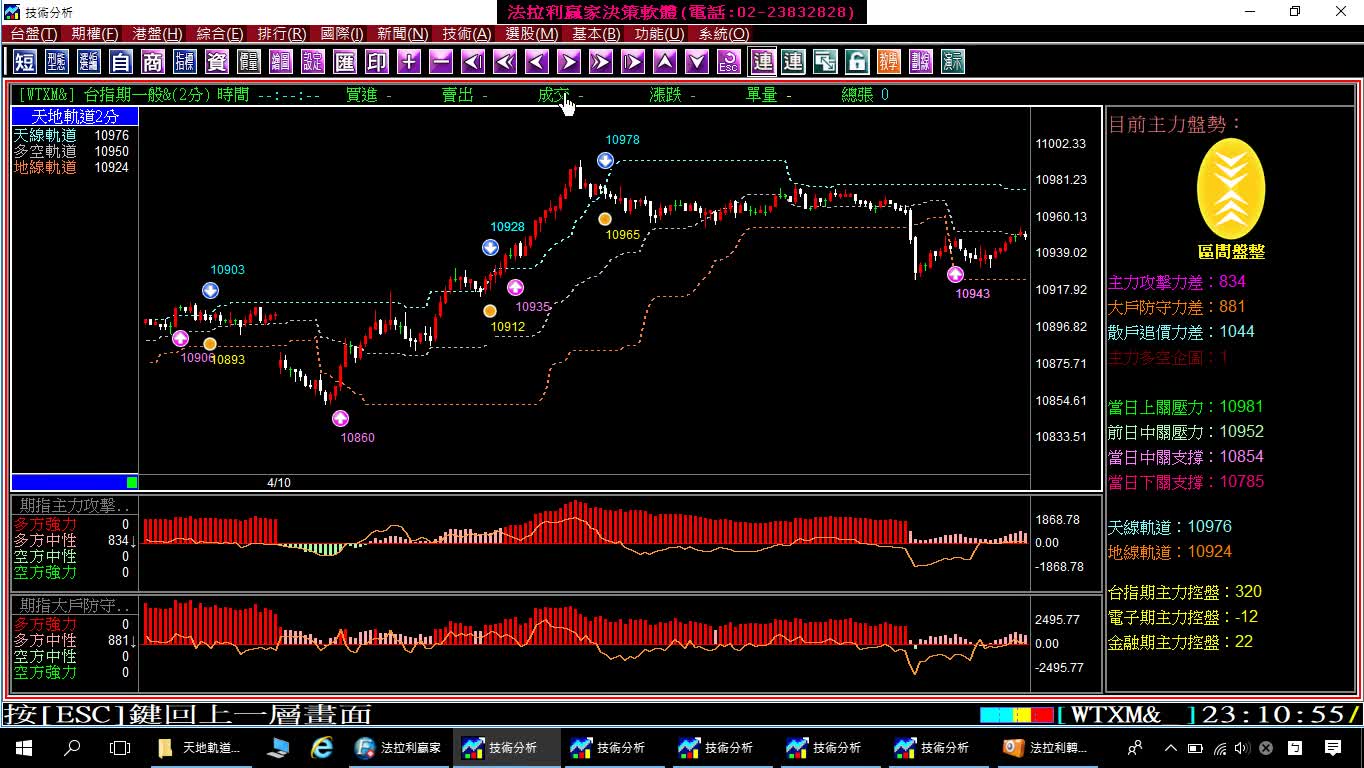Click the 資 info toolbar icon
Image resolution: width=1364 pixels, height=768 pixels.
[217, 62]
